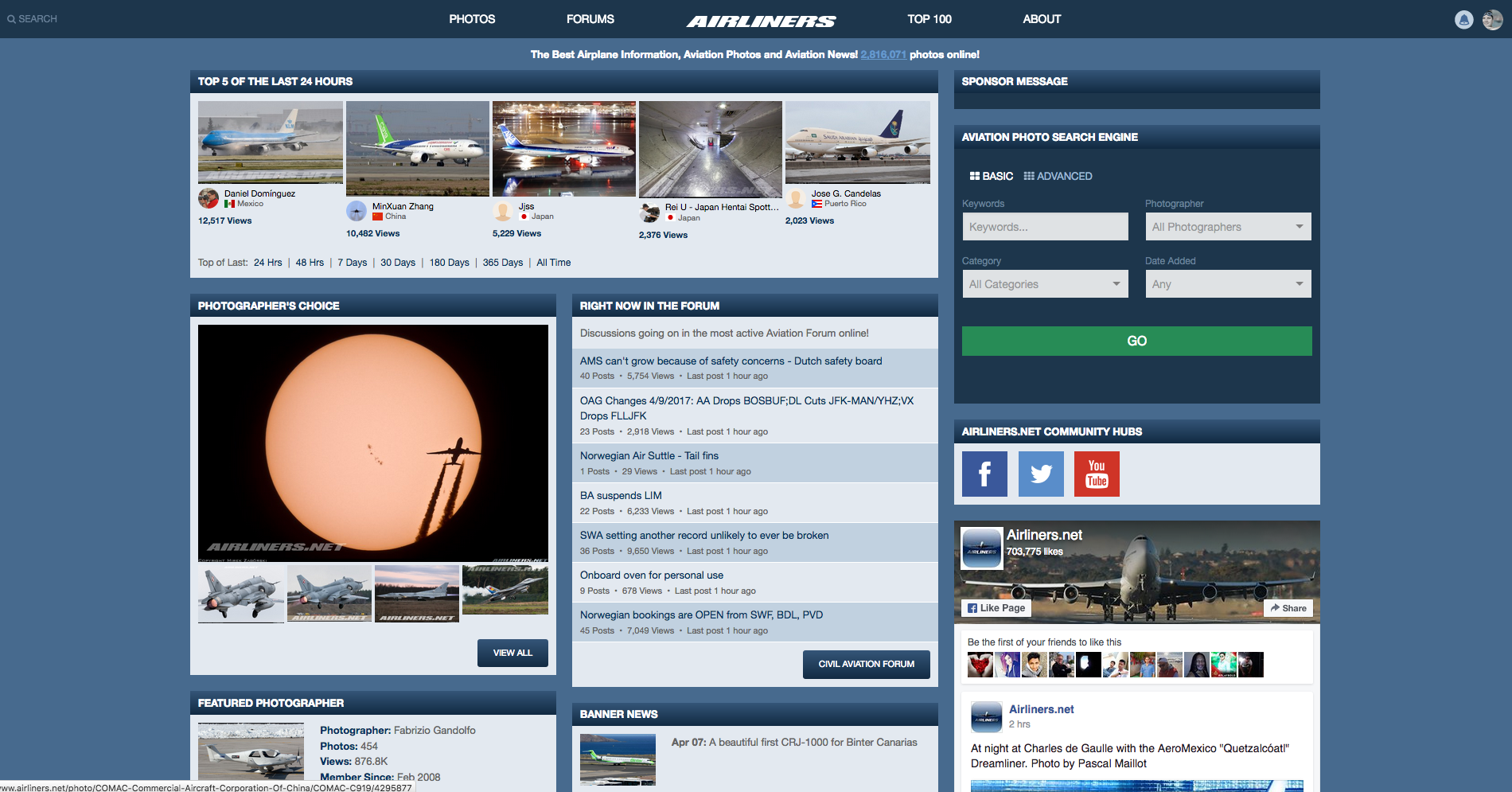Open the sunset jet thumbnail
Viewport: 1512px width, 792px height.
tap(417, 594)
